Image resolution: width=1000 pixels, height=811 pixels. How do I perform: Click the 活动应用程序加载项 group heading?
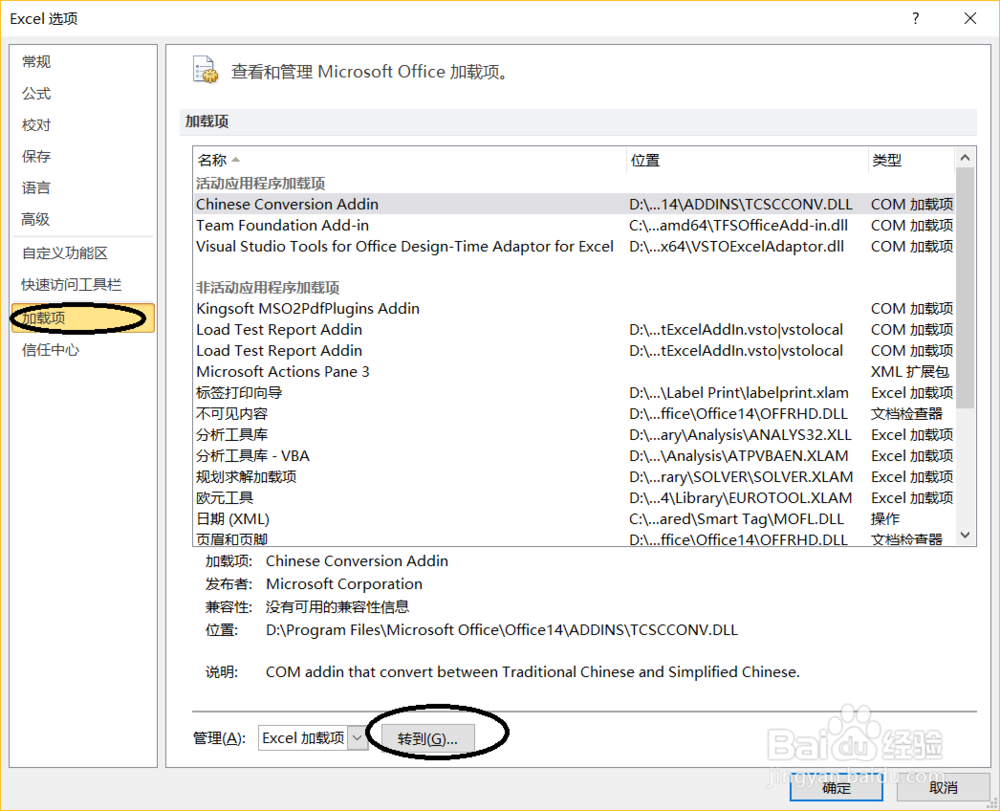click(260, 184)
